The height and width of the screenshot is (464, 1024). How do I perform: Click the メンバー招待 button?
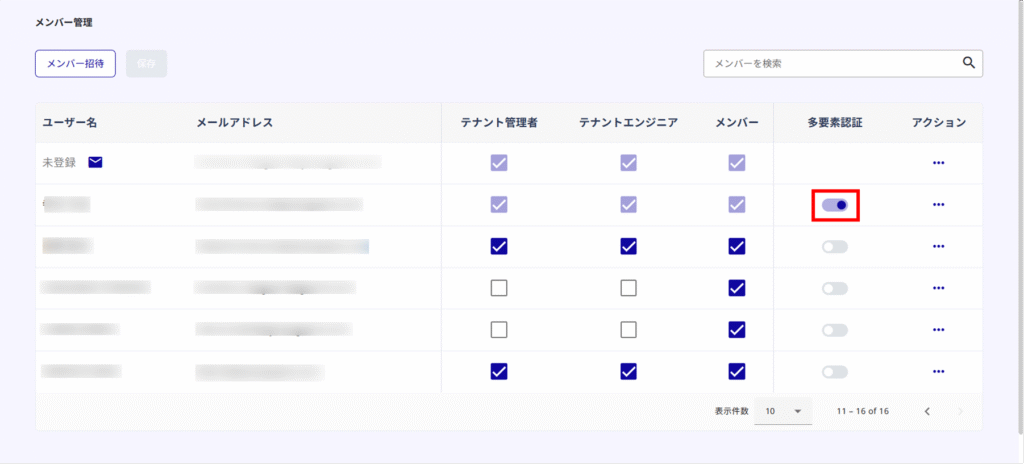[x=75, y=63]
